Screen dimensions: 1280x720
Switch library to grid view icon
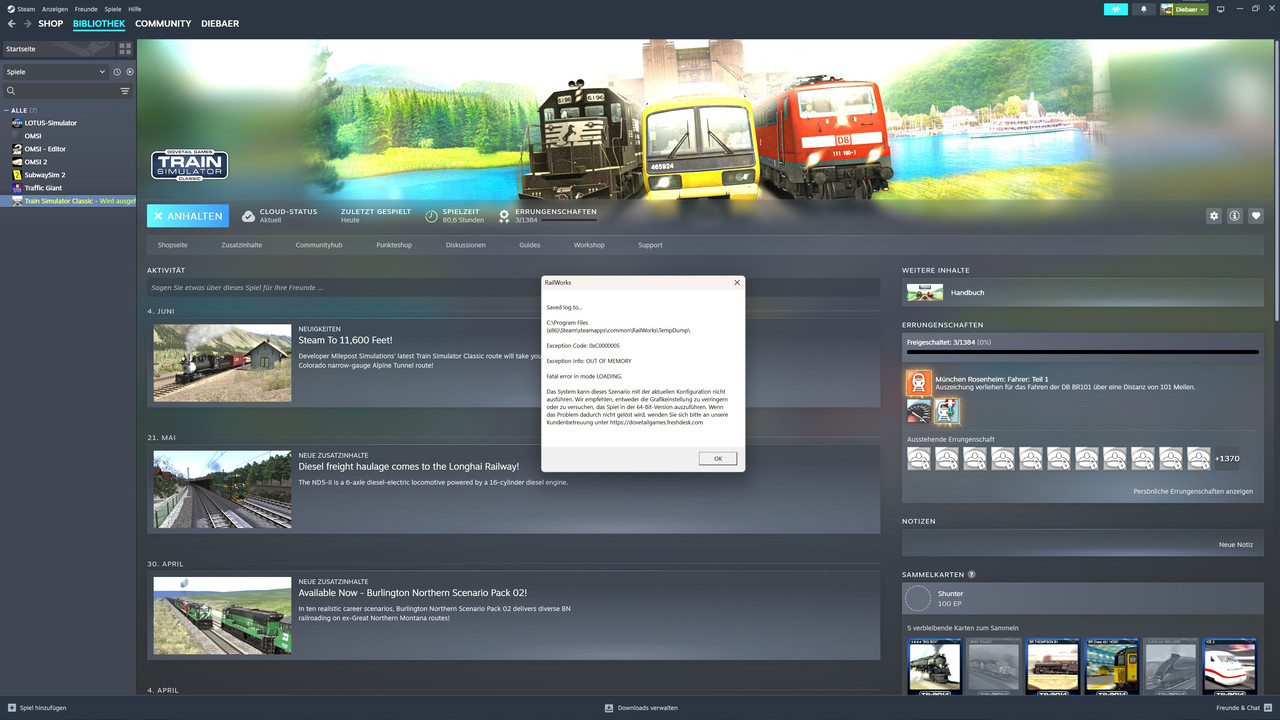[125, 48]
